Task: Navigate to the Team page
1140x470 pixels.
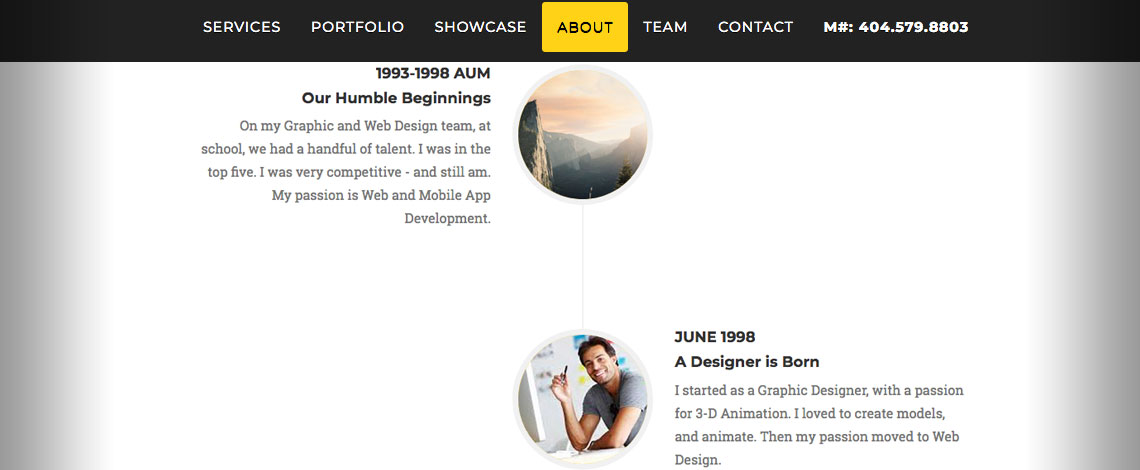Action: [665, 27]
